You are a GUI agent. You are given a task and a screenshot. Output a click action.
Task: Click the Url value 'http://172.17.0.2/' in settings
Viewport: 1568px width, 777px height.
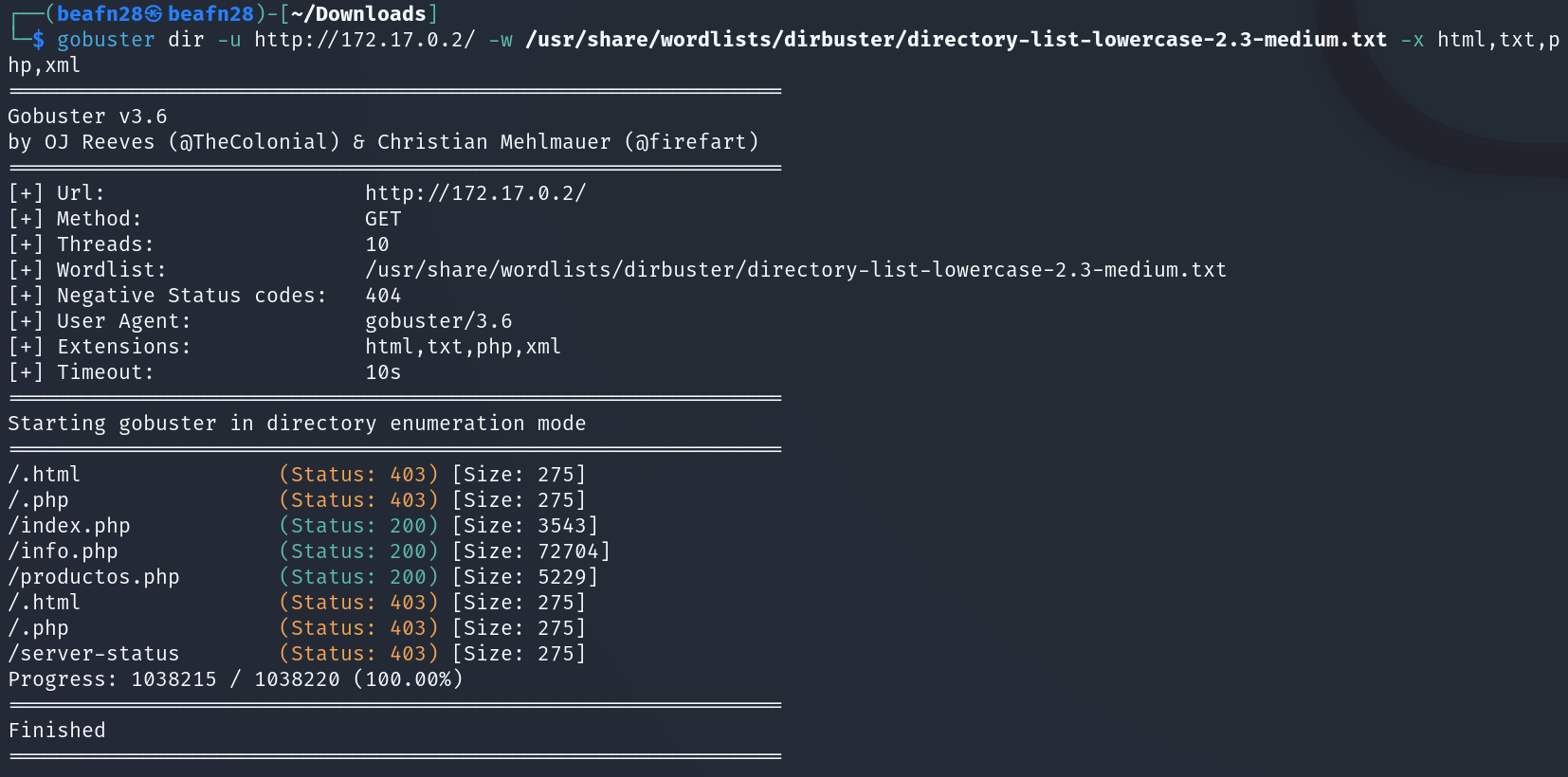click(x=476, y=193)
